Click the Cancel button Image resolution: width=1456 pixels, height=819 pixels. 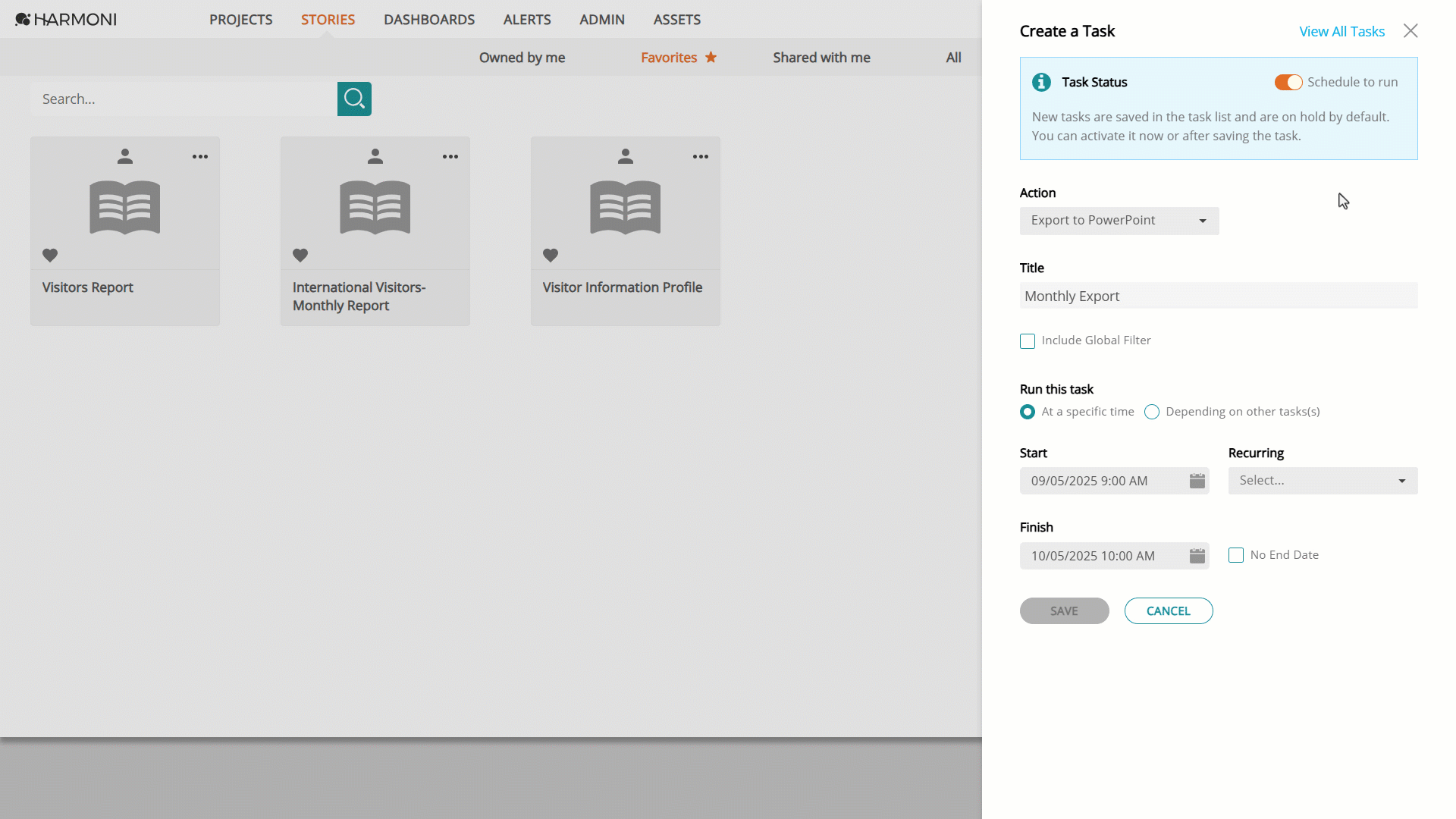pos(1169,611)
